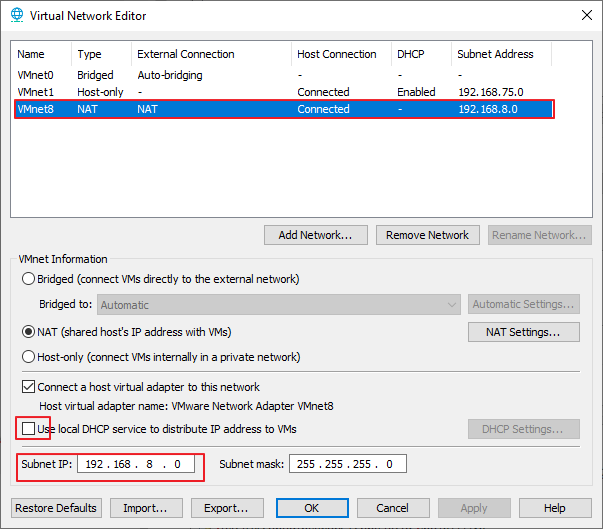The image size is (603, 529).
Task: Click the Rename Network button
Action: tap(540, 235)
